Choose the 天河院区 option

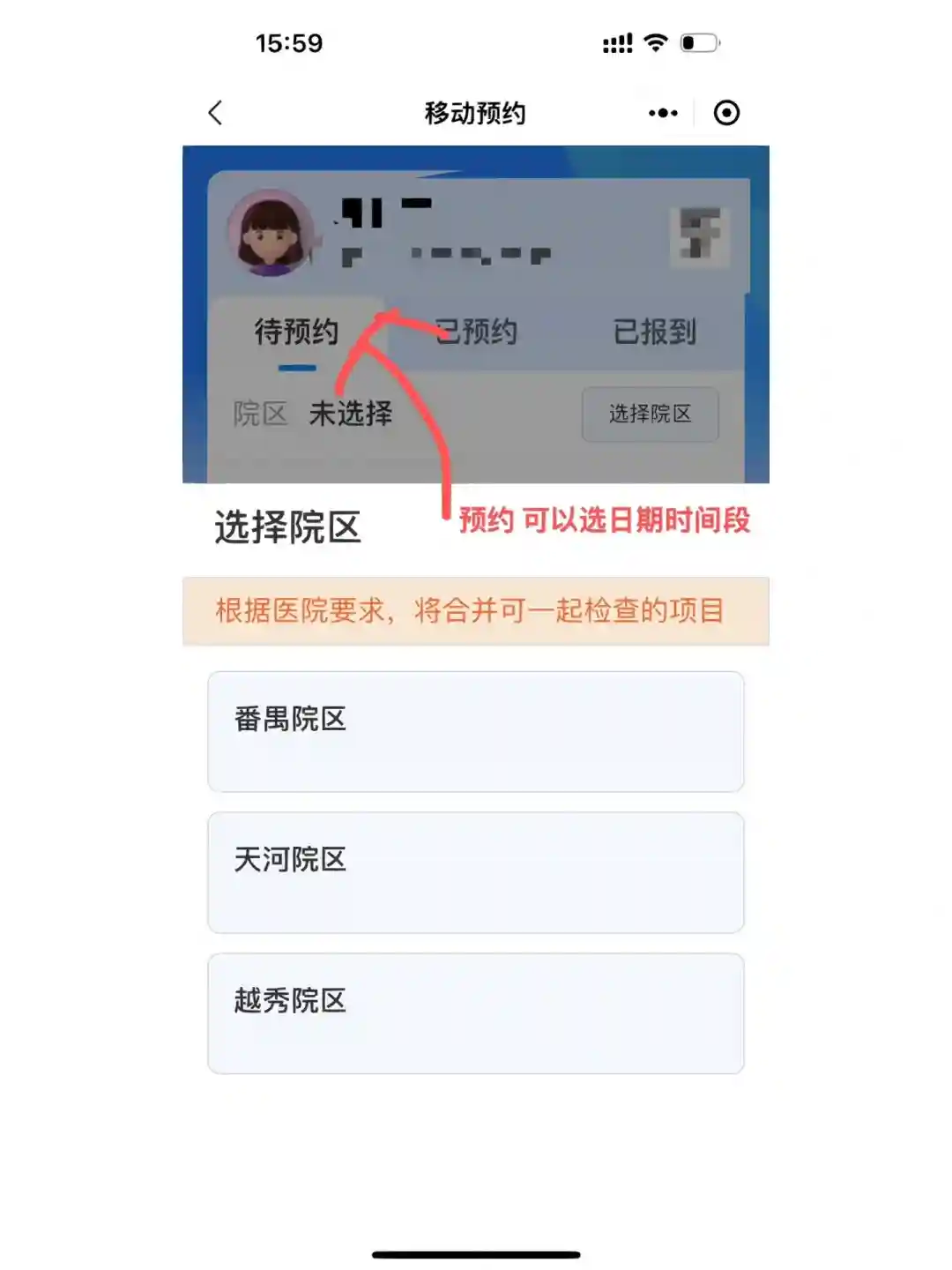click(x=476, y=872)
